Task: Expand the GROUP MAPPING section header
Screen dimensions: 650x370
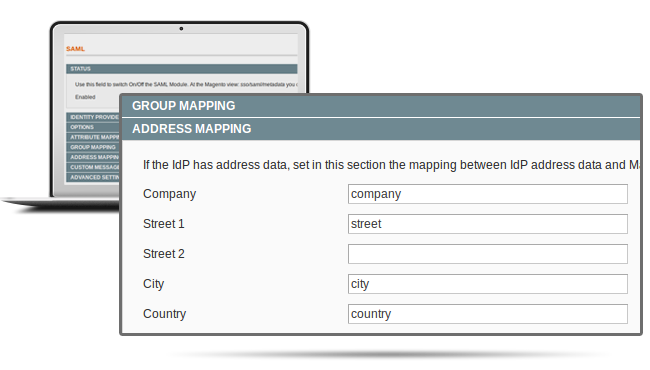Action: pyautogui.click(x=381, y=106)
